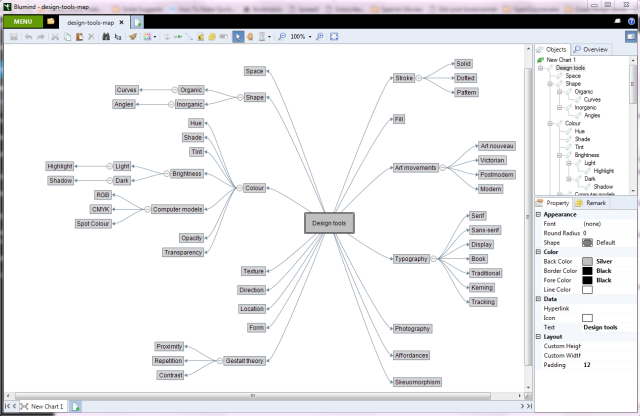The height and width of the screenshot is (416, 640).
Task: Open the green MENU button
Action: click(23, 22)
